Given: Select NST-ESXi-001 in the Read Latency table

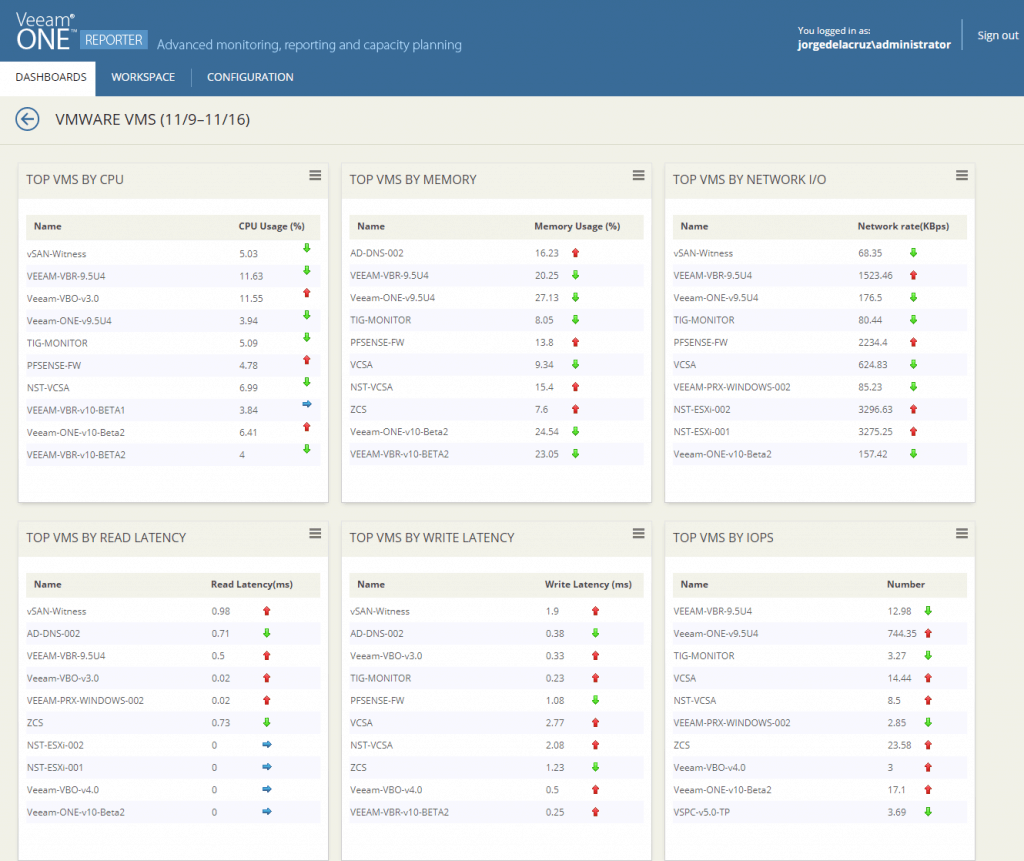Looking at the screenshot, I should (x=173, y=767).
